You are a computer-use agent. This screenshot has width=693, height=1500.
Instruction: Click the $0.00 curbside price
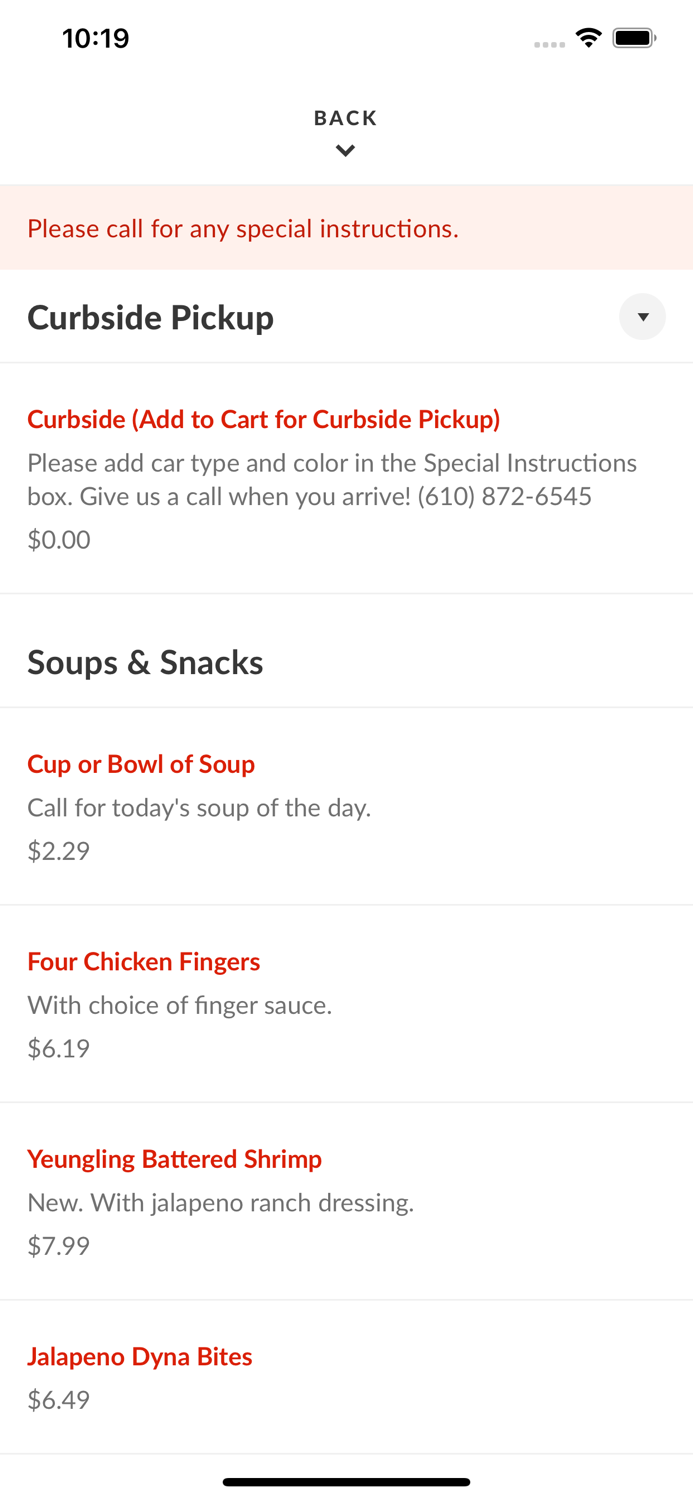(59, 540)
